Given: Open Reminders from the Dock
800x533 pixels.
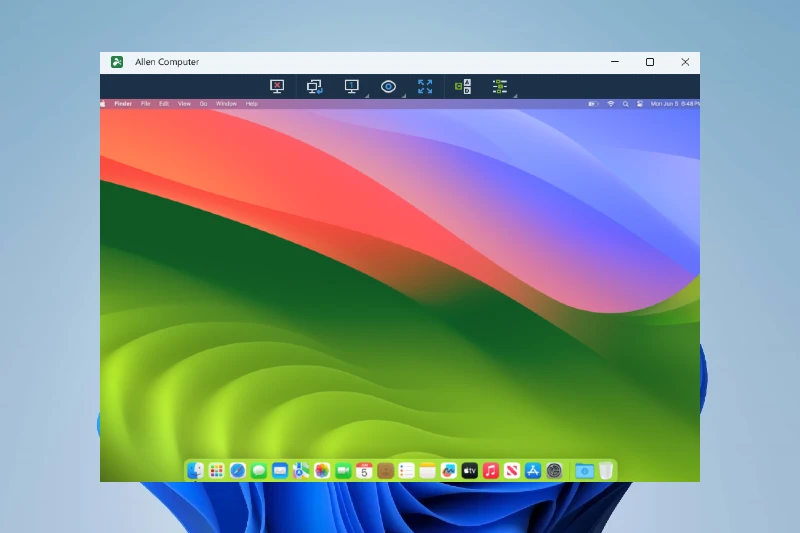Looking at the screenshot, I should (x=407, y=471).
